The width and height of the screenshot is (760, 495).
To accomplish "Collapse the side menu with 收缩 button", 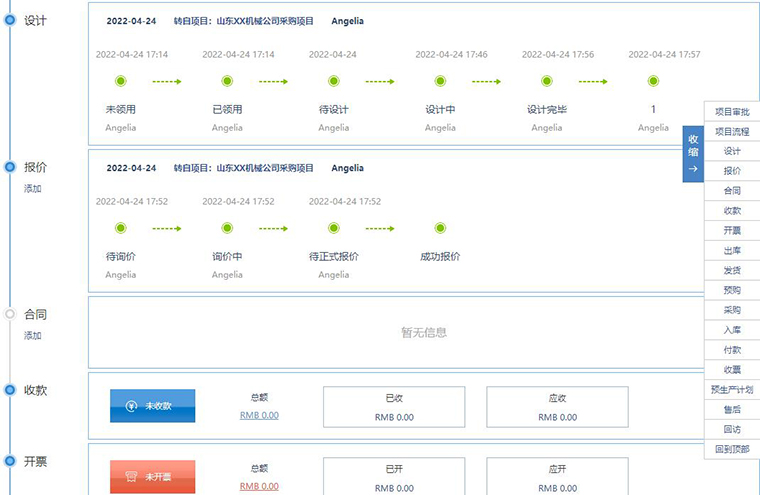I will click(693, 154).
